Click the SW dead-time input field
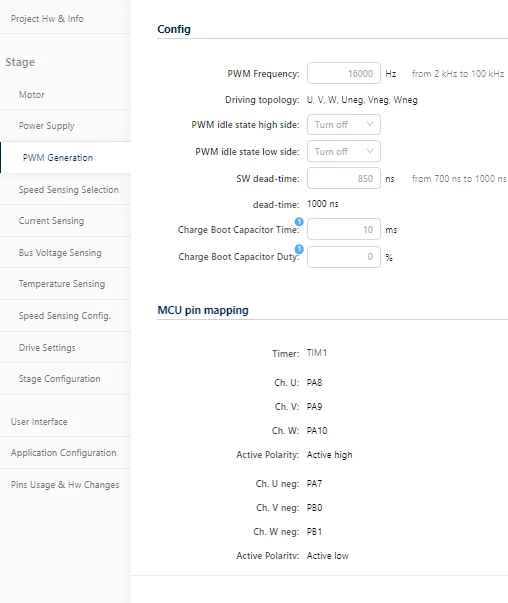The image size is (508, 603). (344, 178)
